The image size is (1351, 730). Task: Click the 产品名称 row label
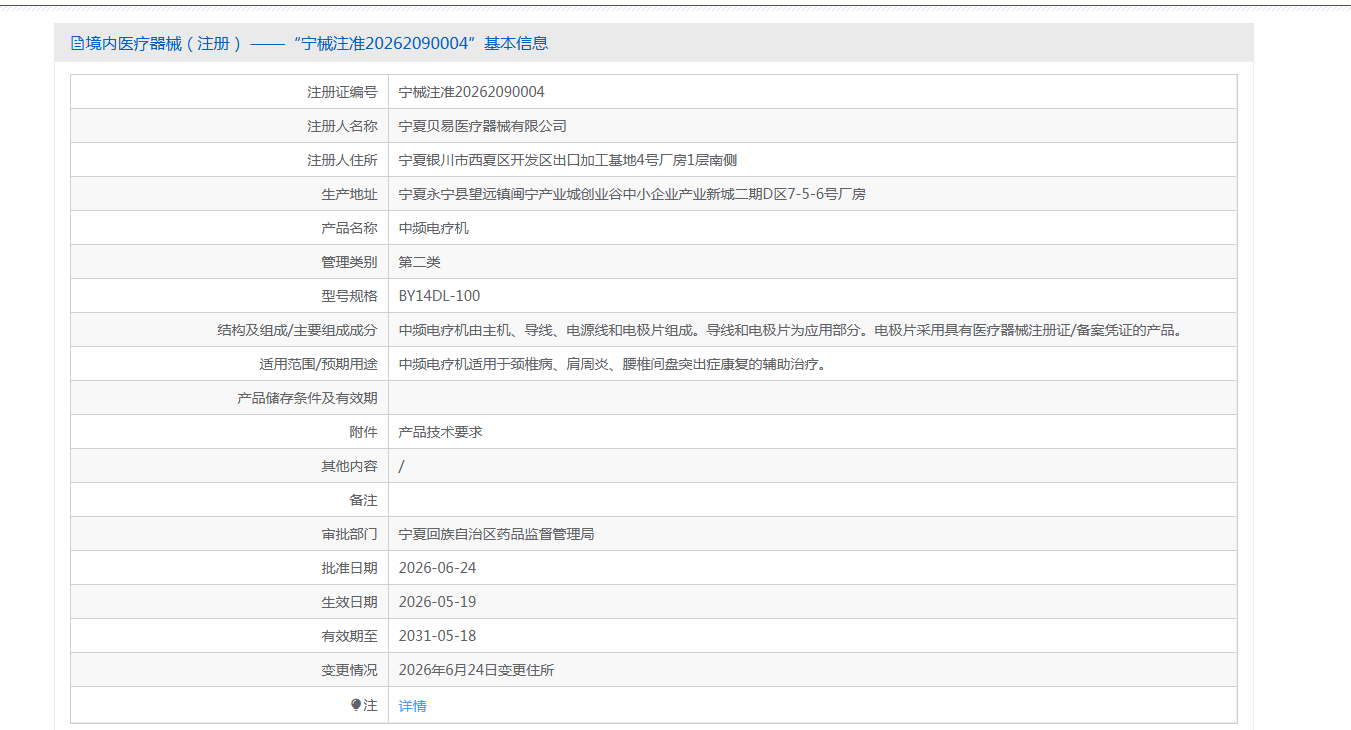pos(349,228)
